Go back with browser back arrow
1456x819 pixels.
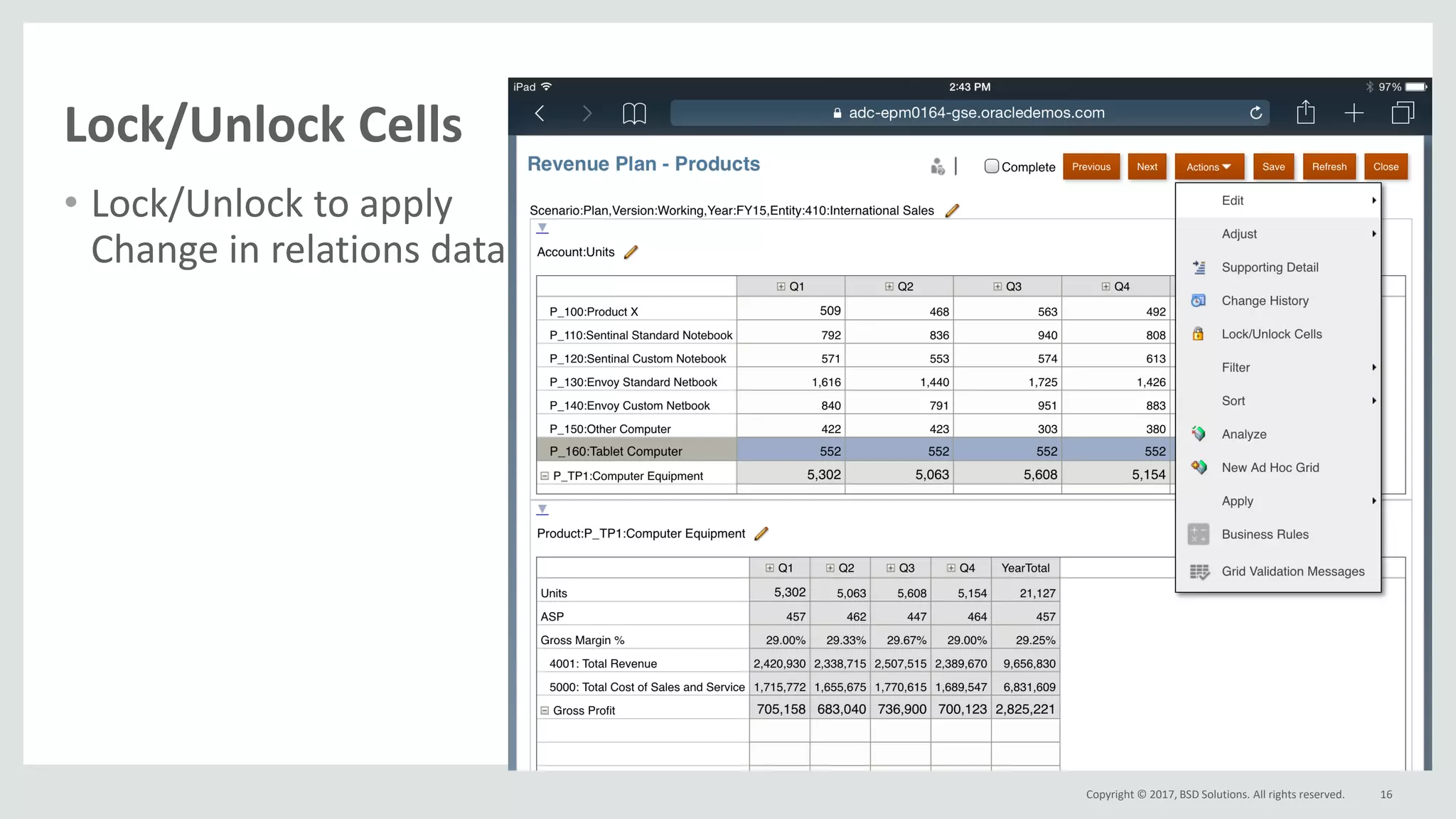click(540, 113)
